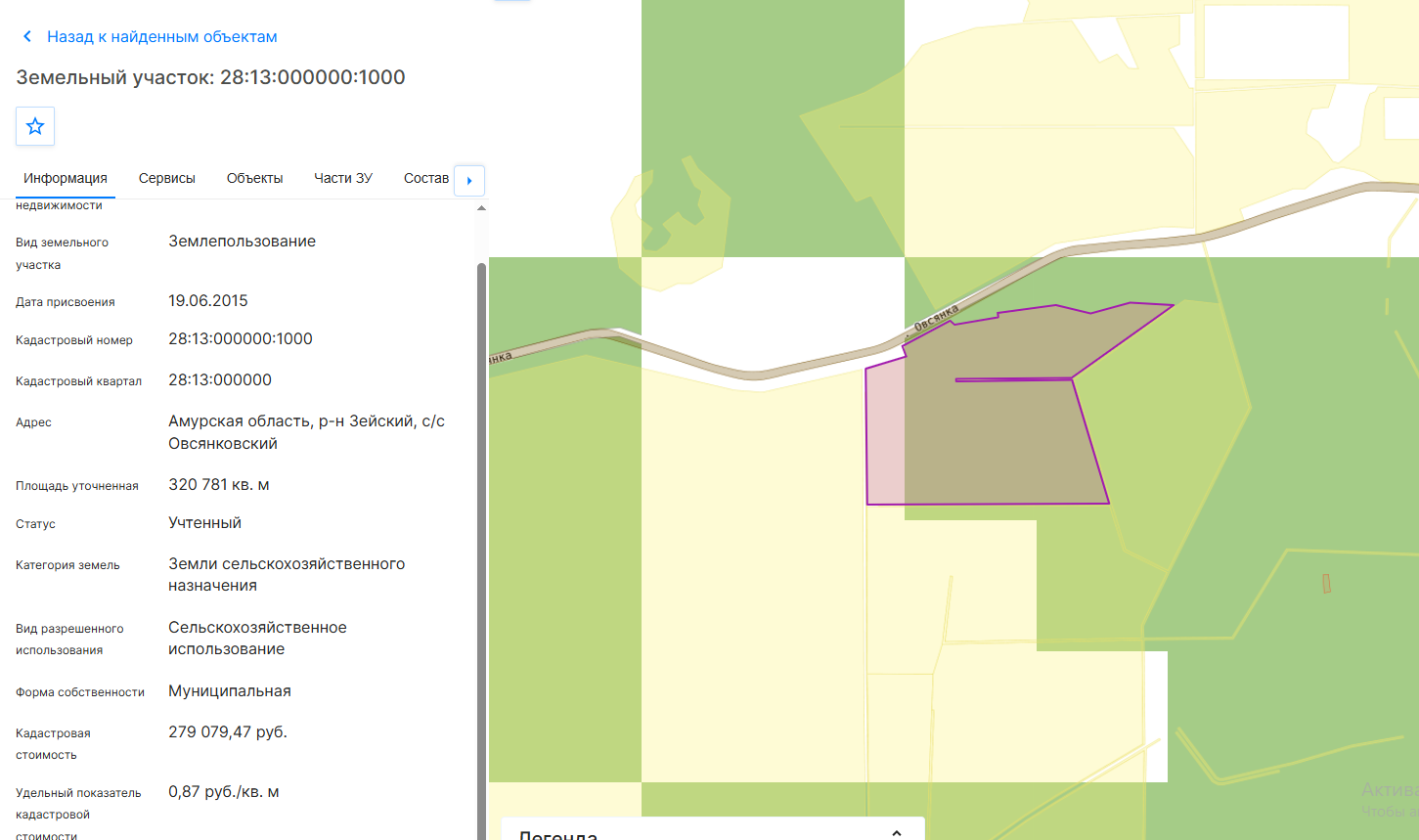1419x840 pixels.
Task: Select the Части ЗУ tab
Action: tap(343, 178)
